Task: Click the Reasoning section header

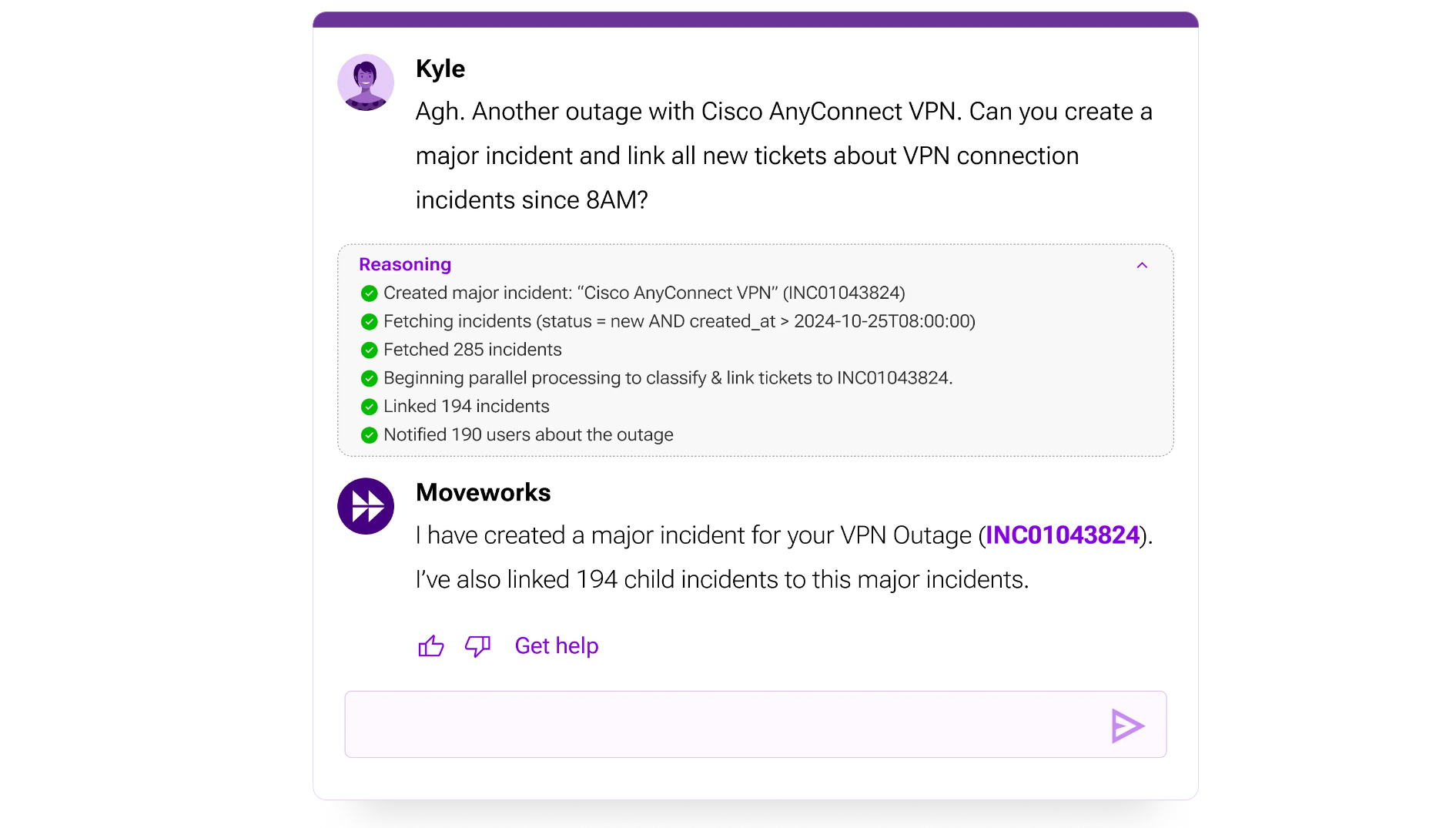Action: (405, 264)
